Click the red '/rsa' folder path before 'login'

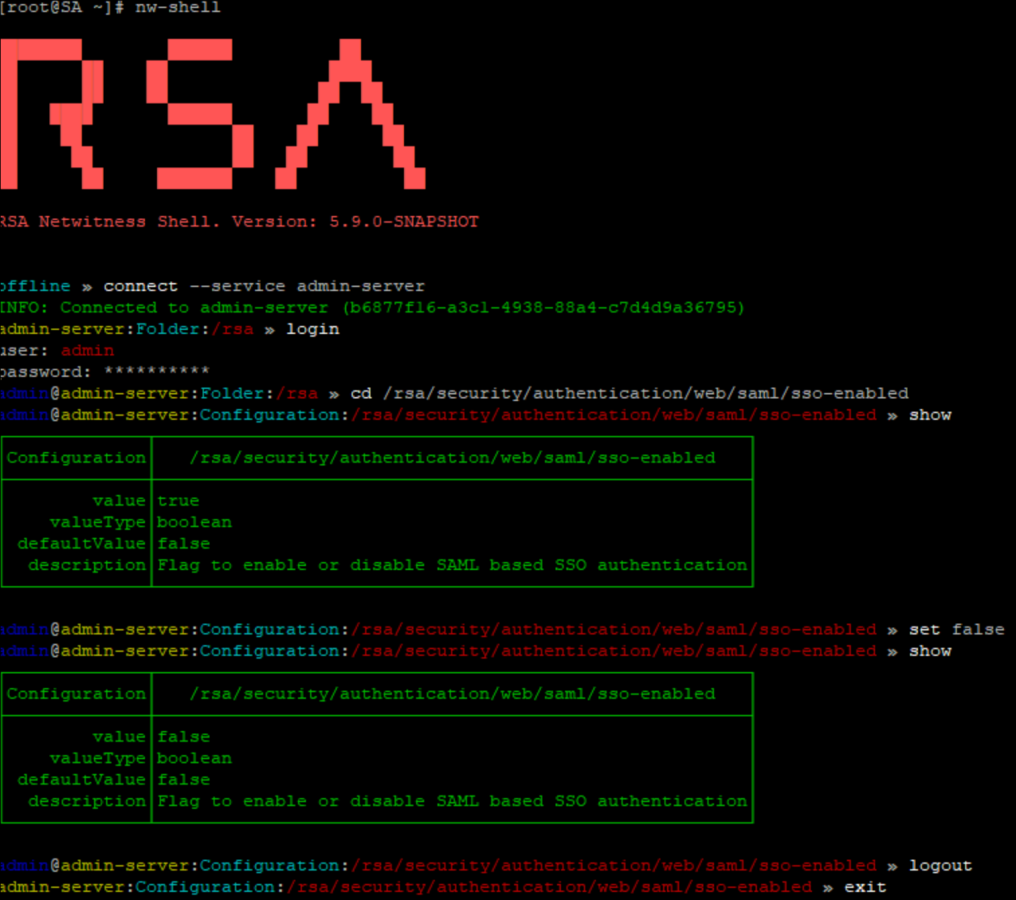pyautogui.click(x=233, y=329)
